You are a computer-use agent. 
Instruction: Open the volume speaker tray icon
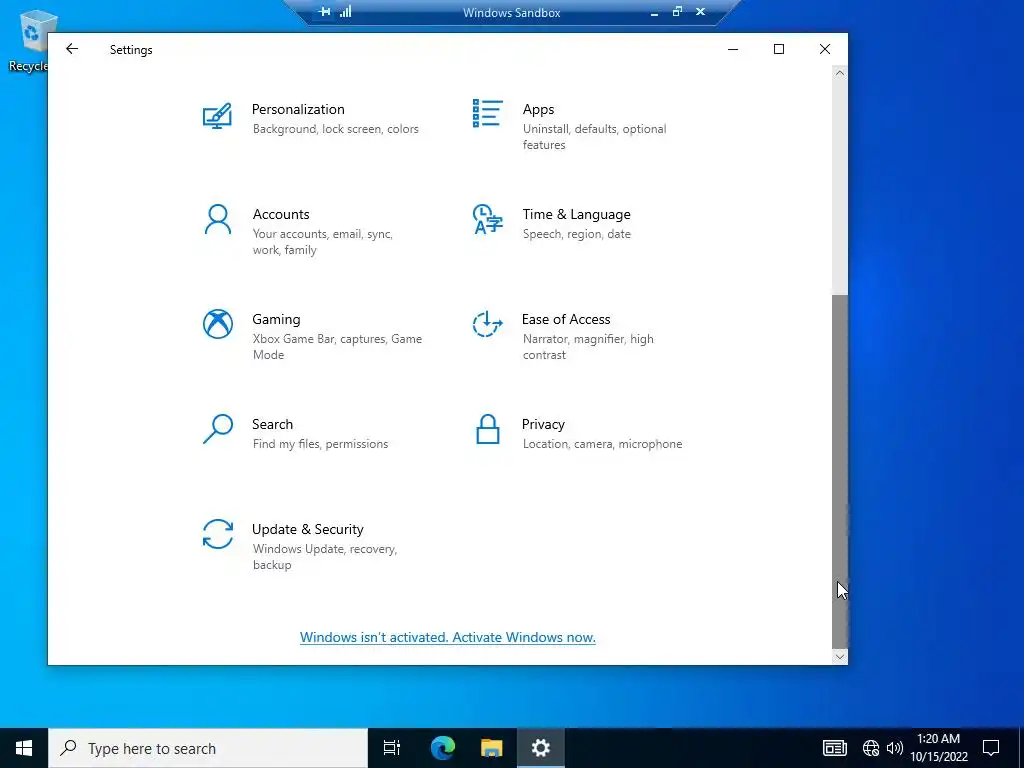tap(895, 748)
